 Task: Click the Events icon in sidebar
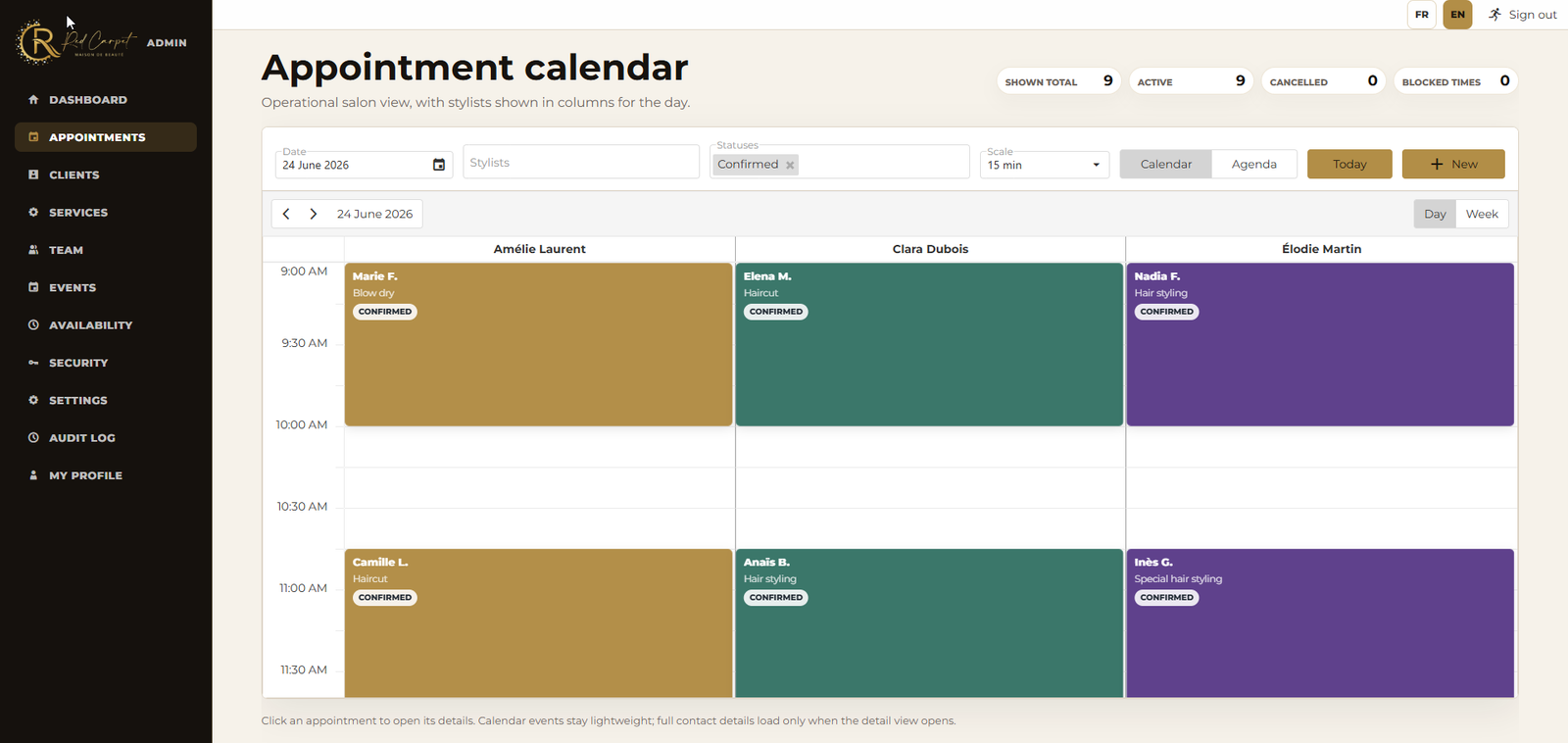pyautogui.click(x=33, y=287)
